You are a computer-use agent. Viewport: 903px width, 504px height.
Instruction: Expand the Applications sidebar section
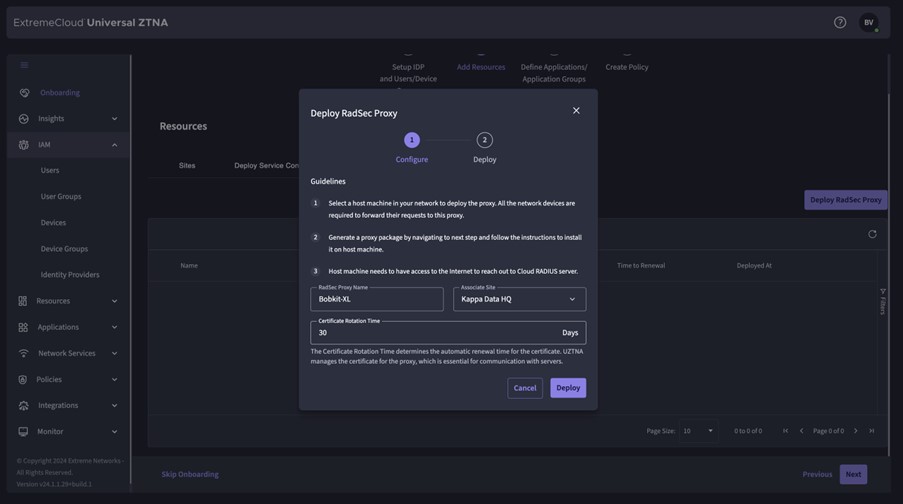tap(114, 327)
